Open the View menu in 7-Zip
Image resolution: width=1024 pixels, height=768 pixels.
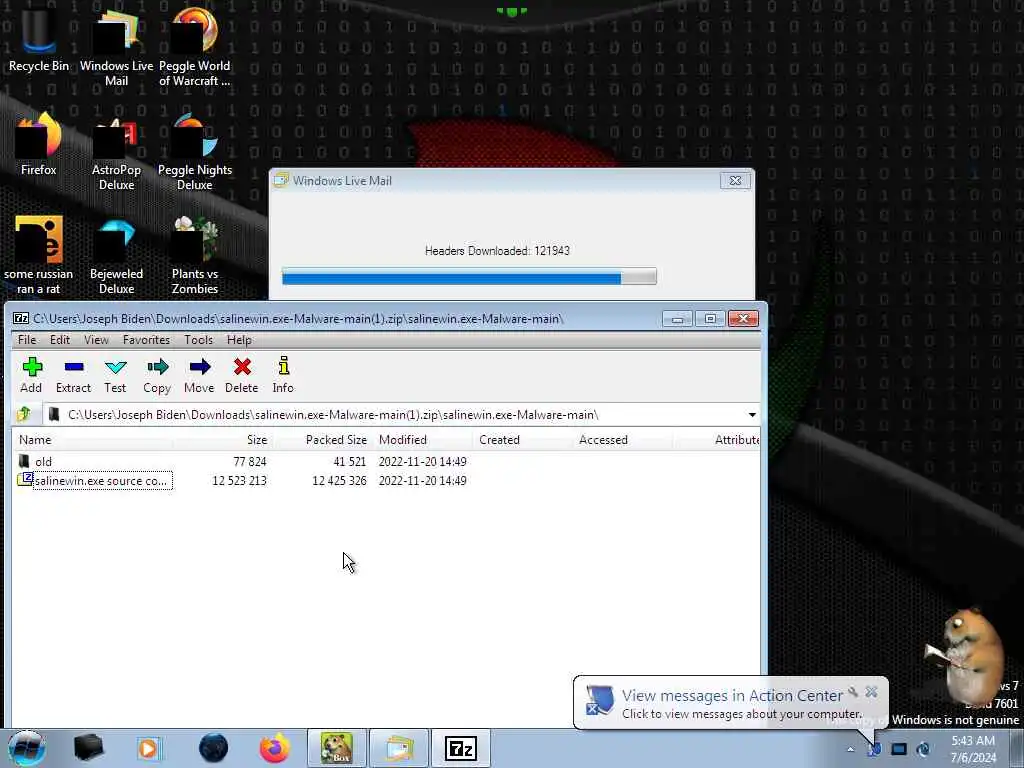point(96,340)
